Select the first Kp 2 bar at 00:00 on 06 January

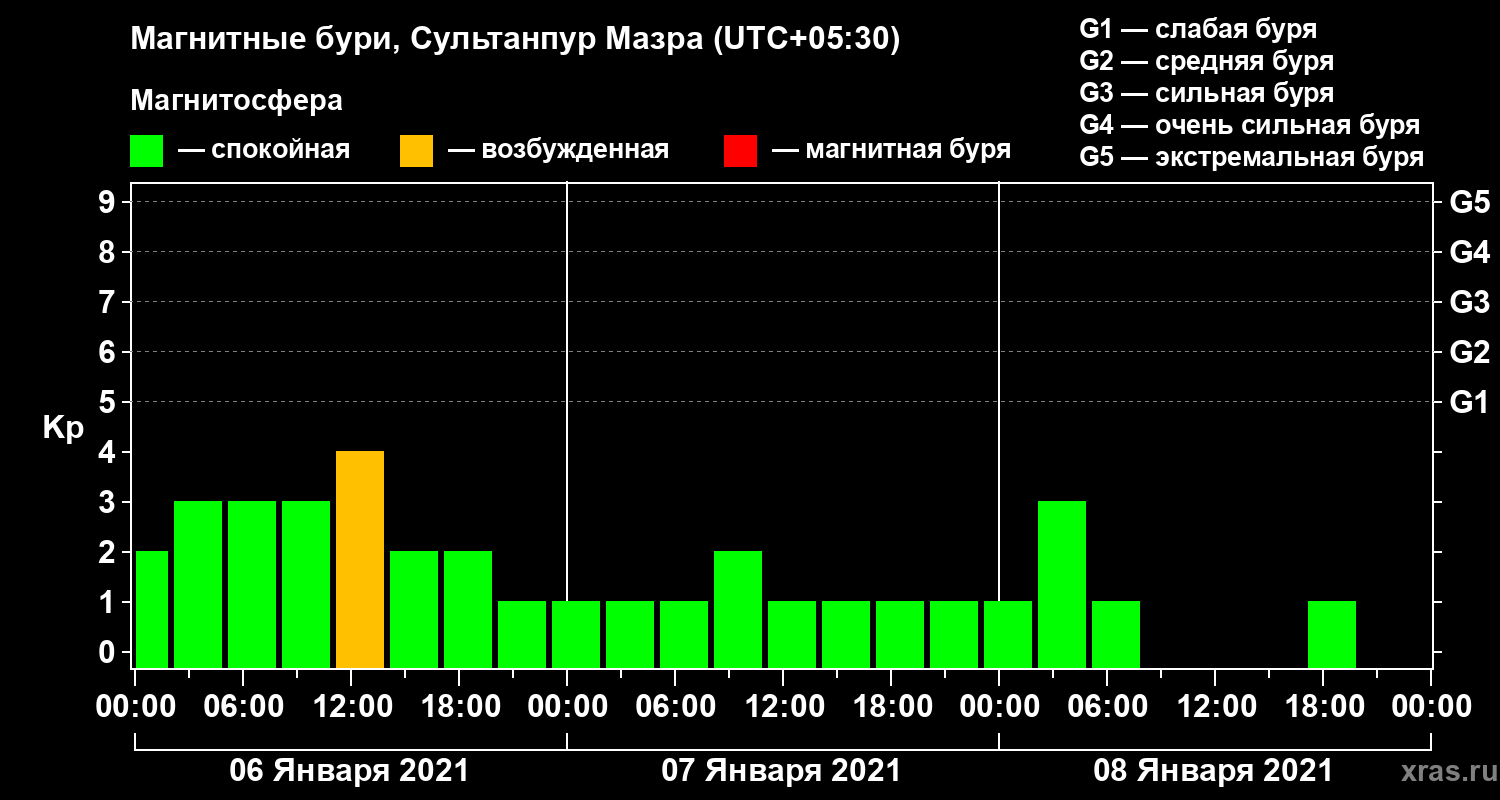(152, 610)
